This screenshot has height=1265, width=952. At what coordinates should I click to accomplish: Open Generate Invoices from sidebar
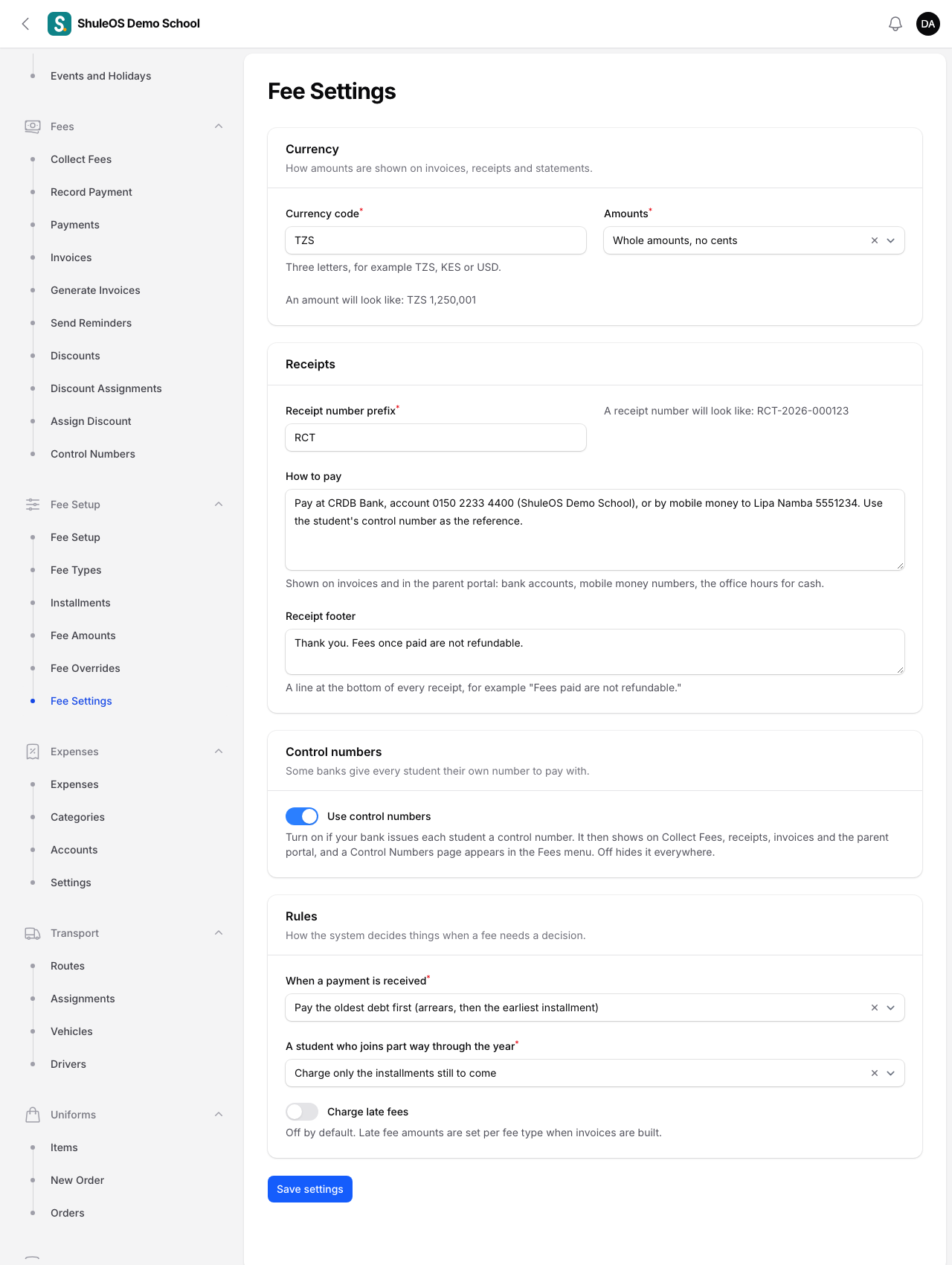coord(95,290)
